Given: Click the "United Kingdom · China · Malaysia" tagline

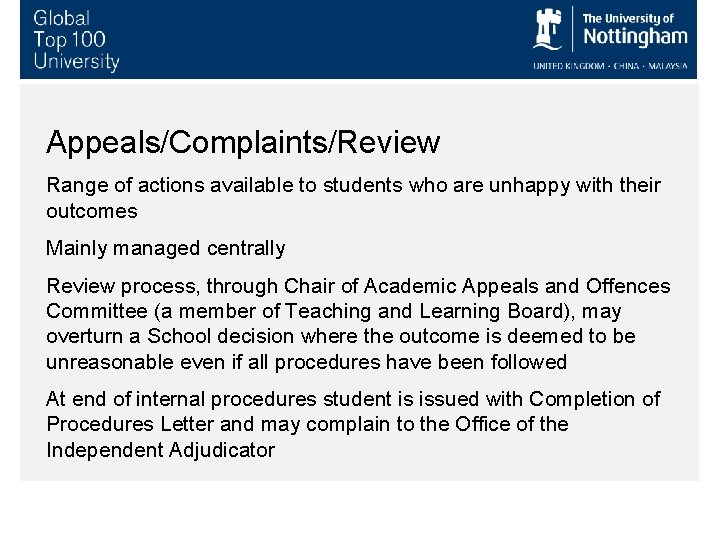Looking at the screenshot, I should 610,65.
